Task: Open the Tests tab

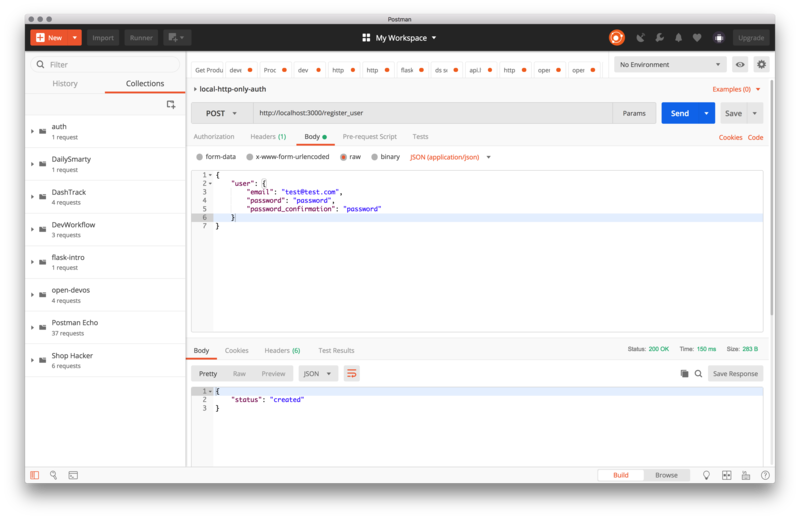Action: (420, 137)
